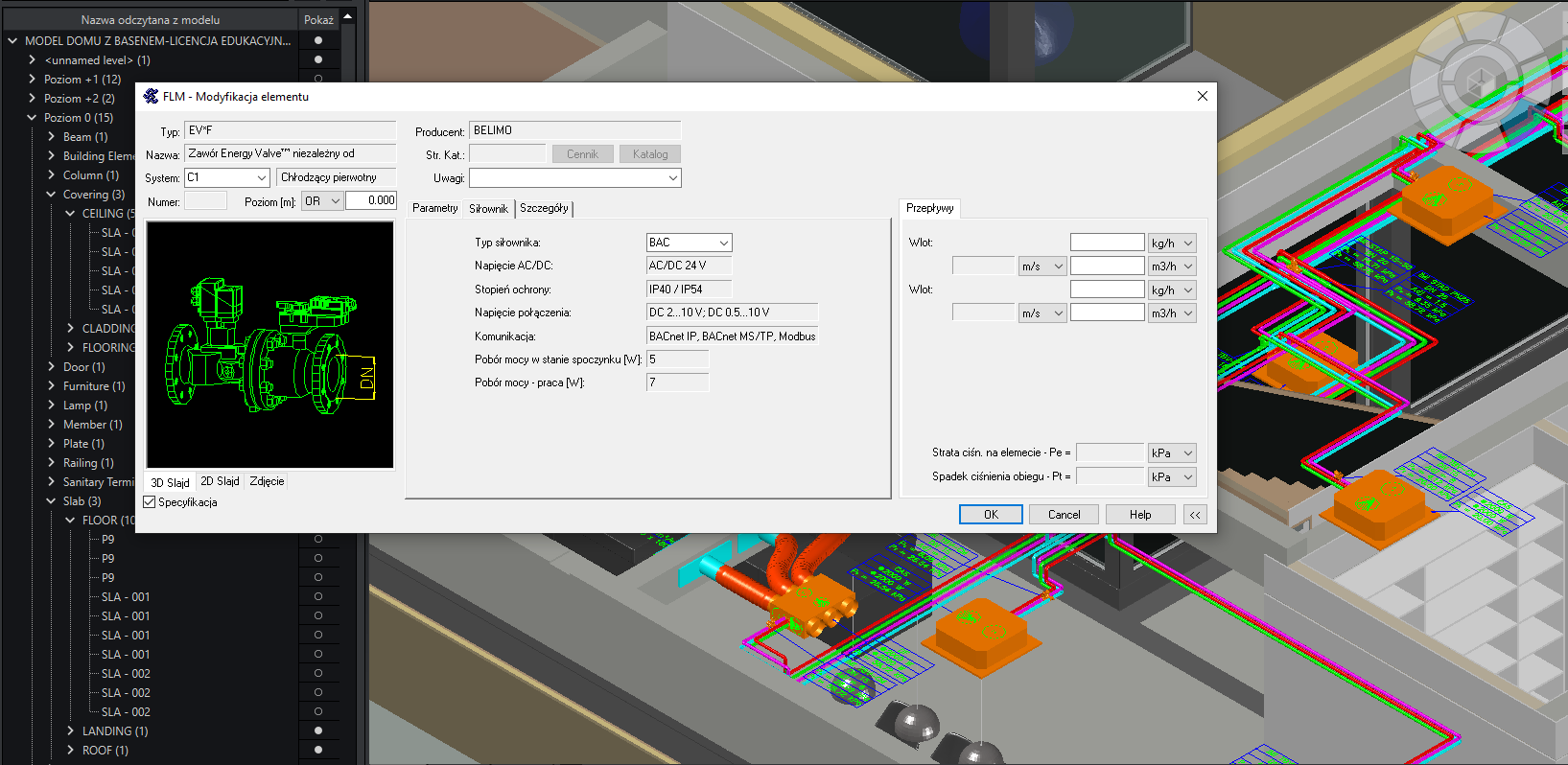Click the double-arrow collapse panel button
The height and width of the screenshot is (765, 1568).
[1195, 515]
